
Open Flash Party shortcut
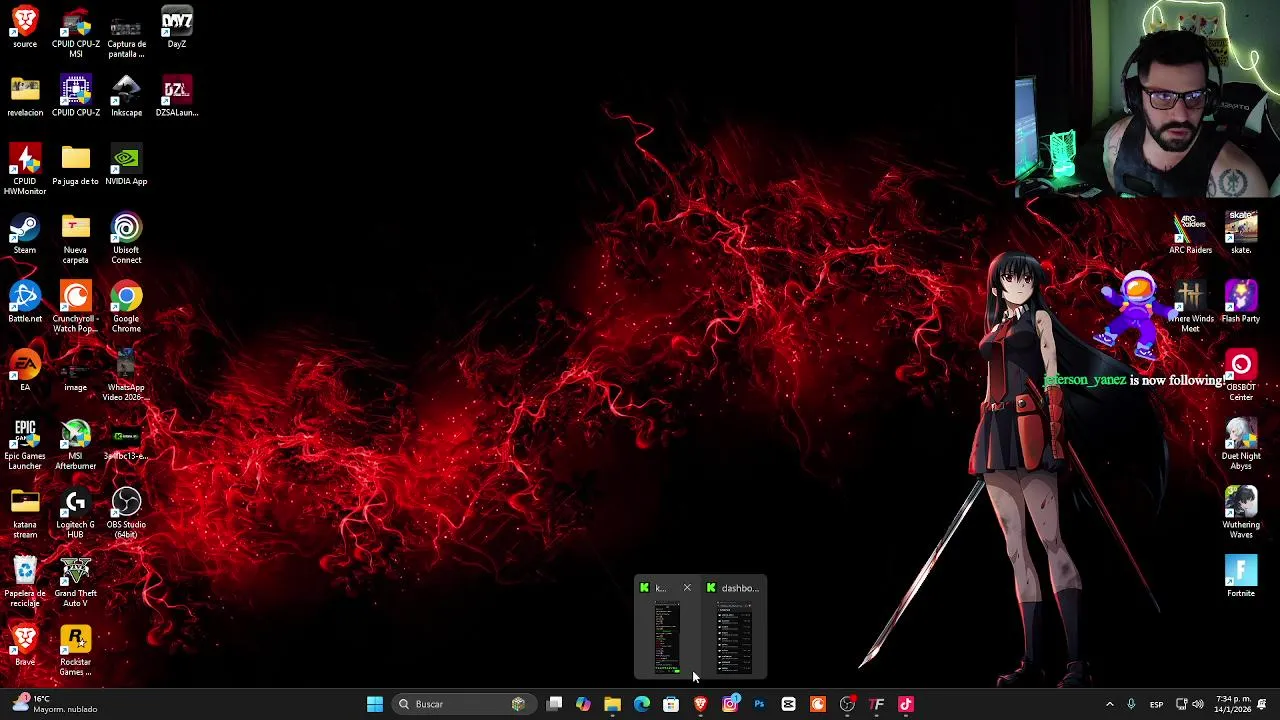1241,302
